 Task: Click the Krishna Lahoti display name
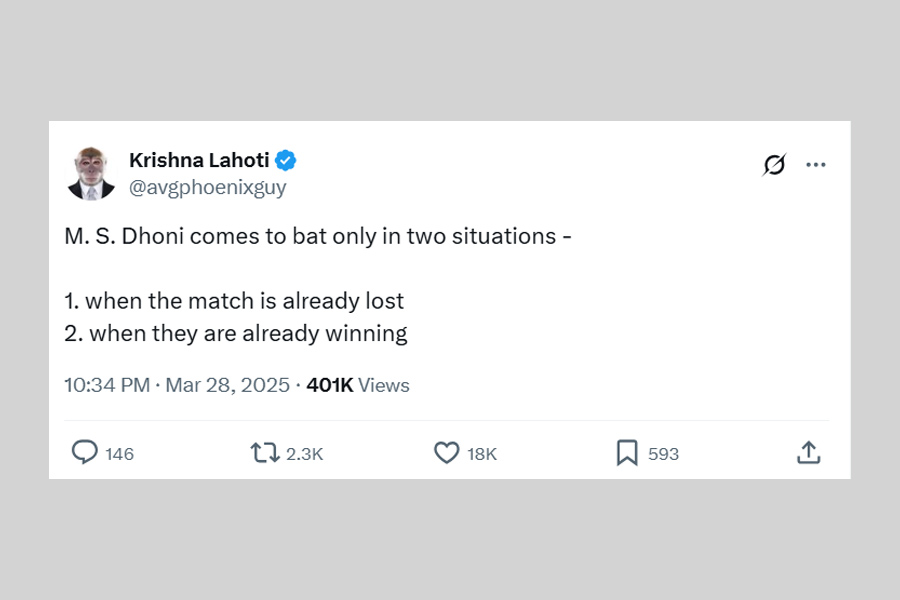[200, 160]
